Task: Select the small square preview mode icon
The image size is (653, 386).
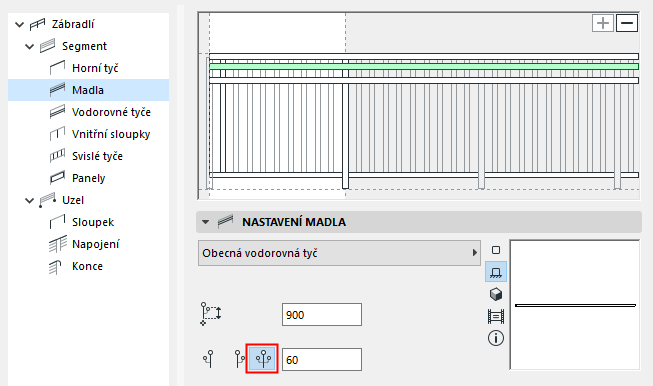Action: point(496,250)
